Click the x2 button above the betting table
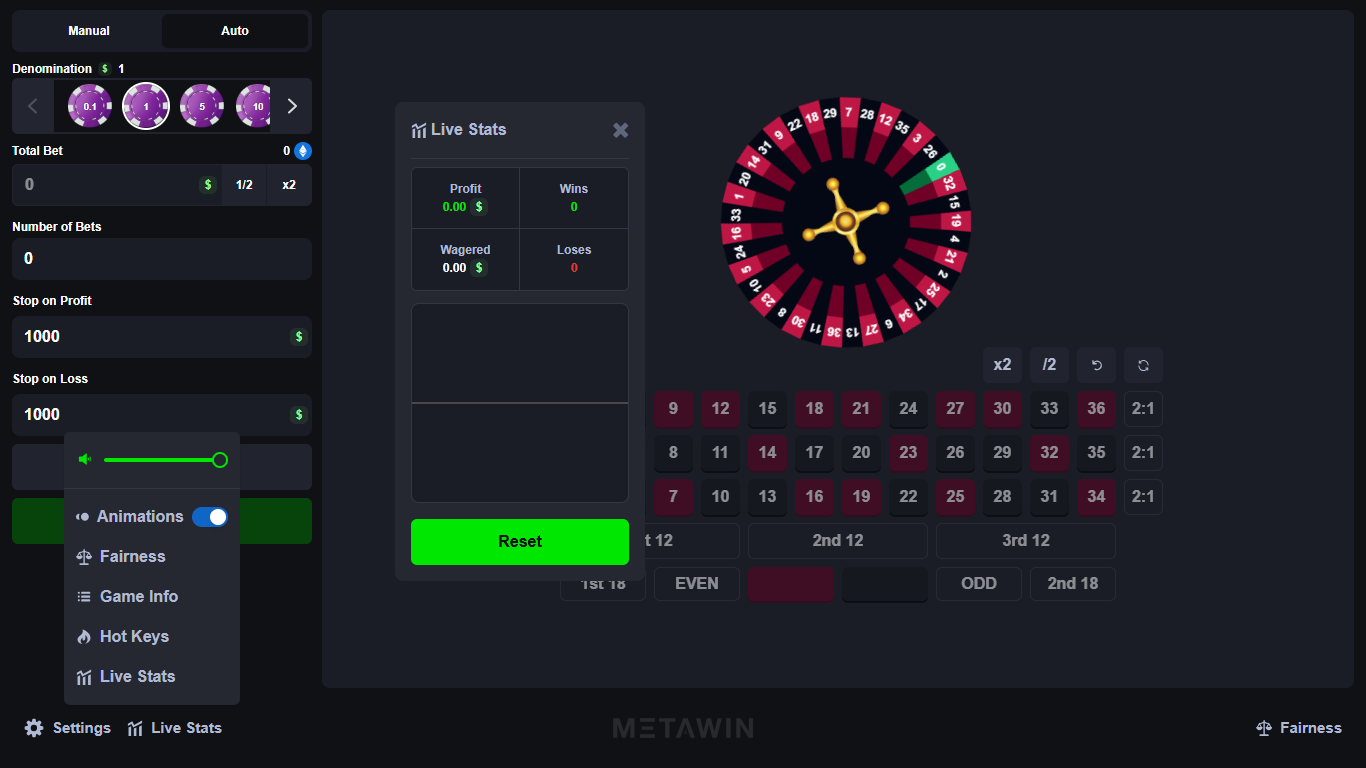1366x768 pixels. click(1002, 365)
